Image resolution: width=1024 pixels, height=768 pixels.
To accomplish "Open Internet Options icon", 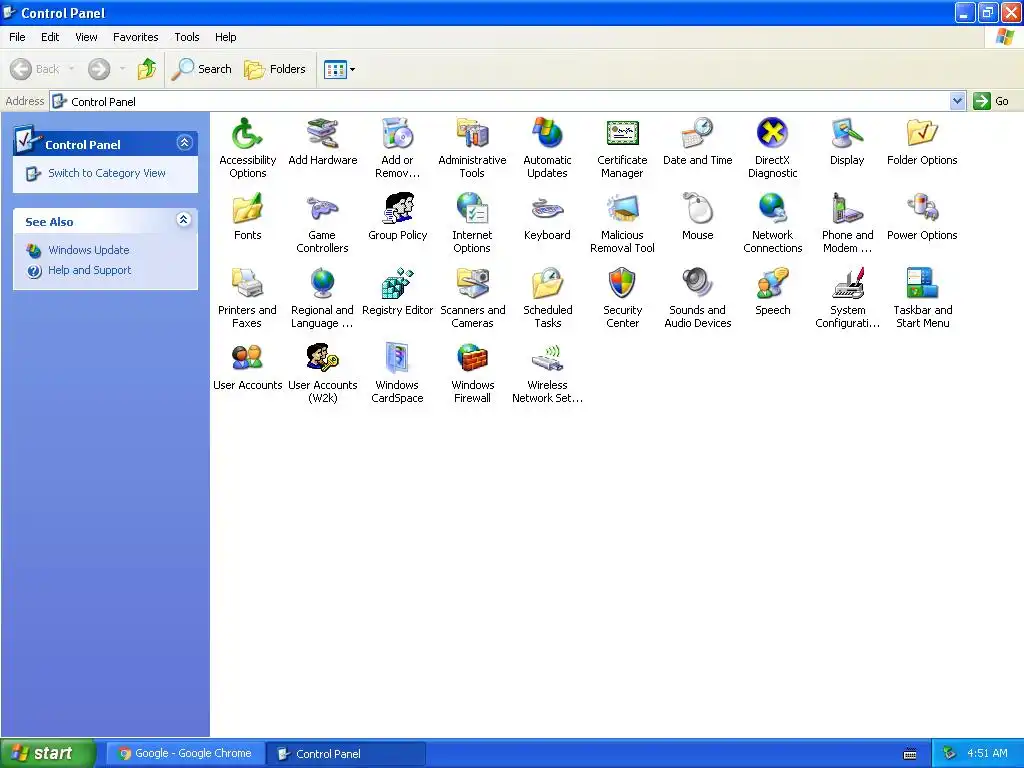I will pos(472,208).
